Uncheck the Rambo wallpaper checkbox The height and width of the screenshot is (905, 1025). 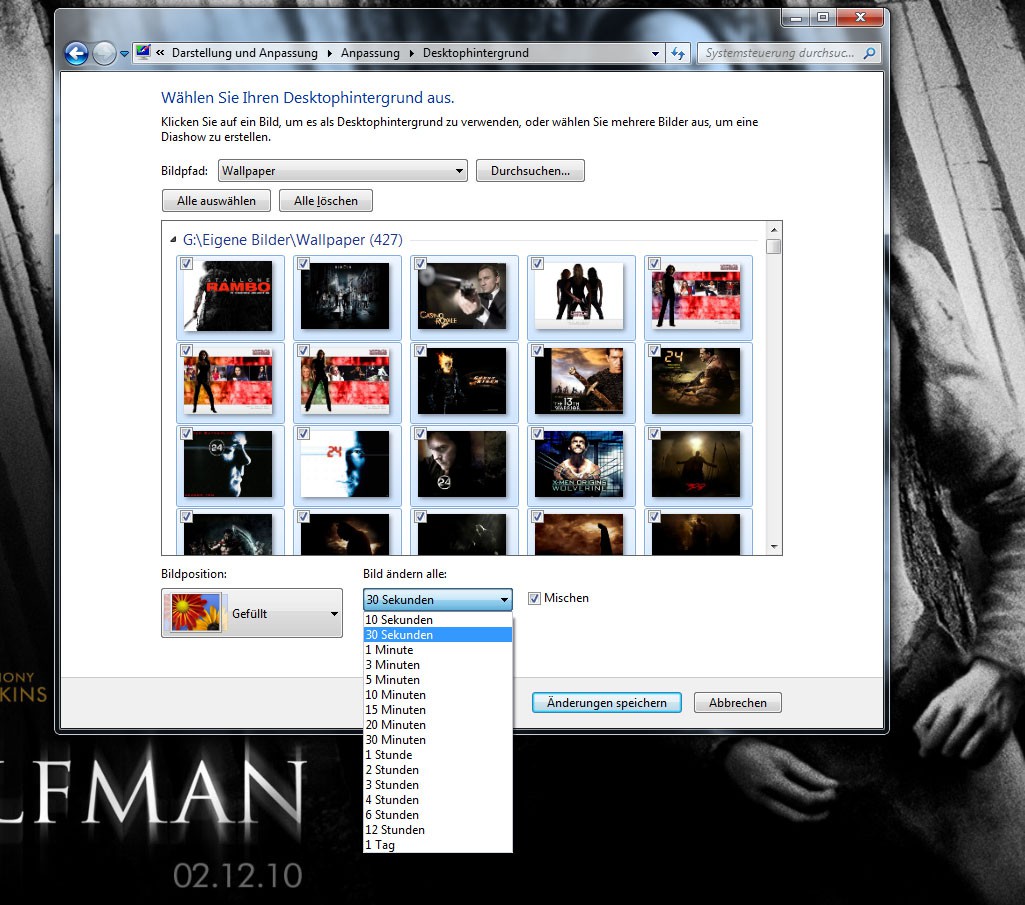(x=187, y=264)
